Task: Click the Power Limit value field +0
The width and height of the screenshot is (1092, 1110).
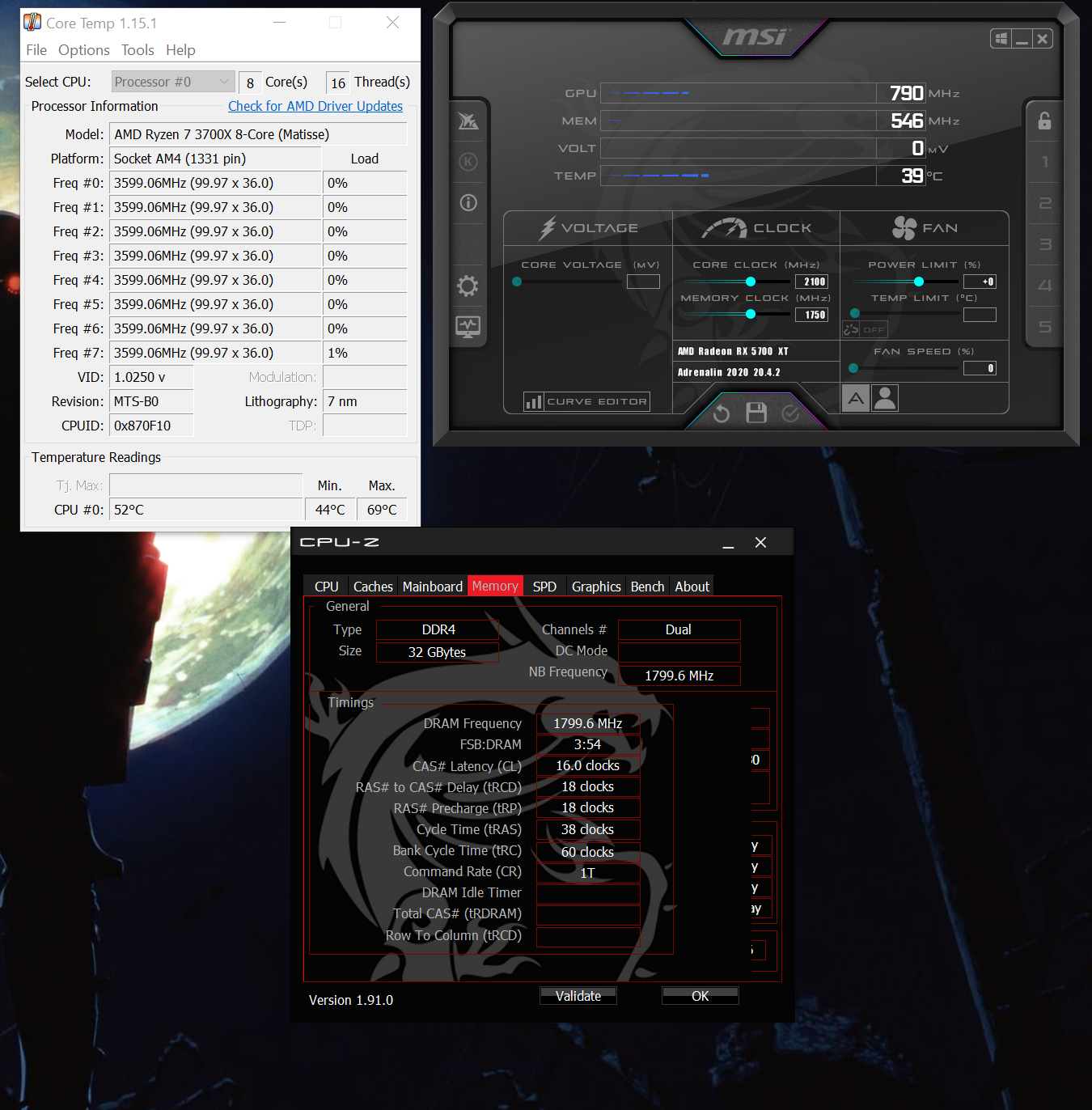Action: [x=980, y=282]
